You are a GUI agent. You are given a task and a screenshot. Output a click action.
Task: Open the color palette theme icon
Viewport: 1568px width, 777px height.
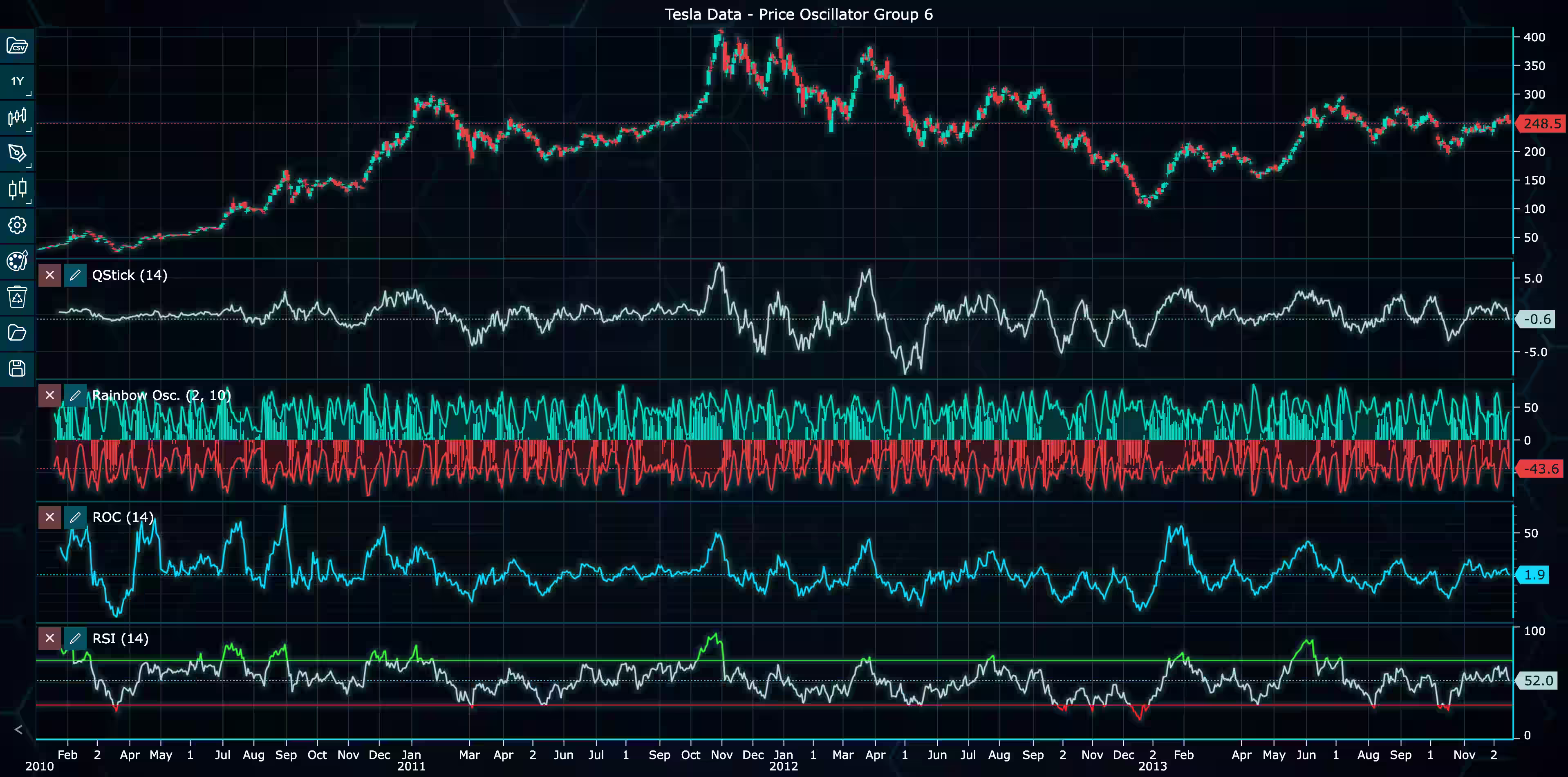17,260
